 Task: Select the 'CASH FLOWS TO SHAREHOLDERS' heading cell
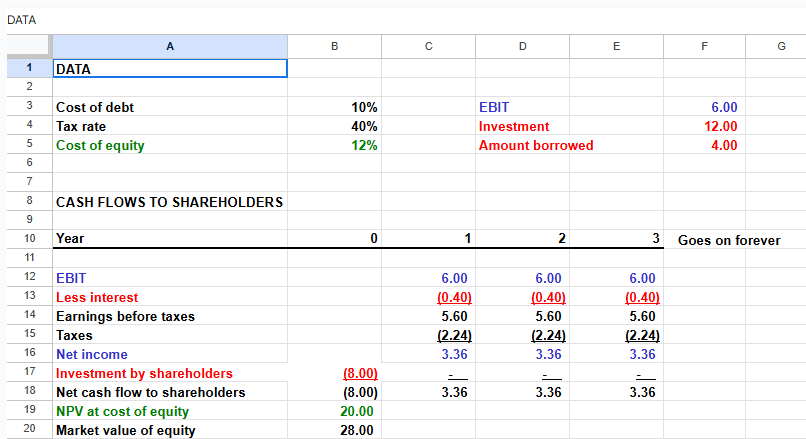[x=169, y=202]
